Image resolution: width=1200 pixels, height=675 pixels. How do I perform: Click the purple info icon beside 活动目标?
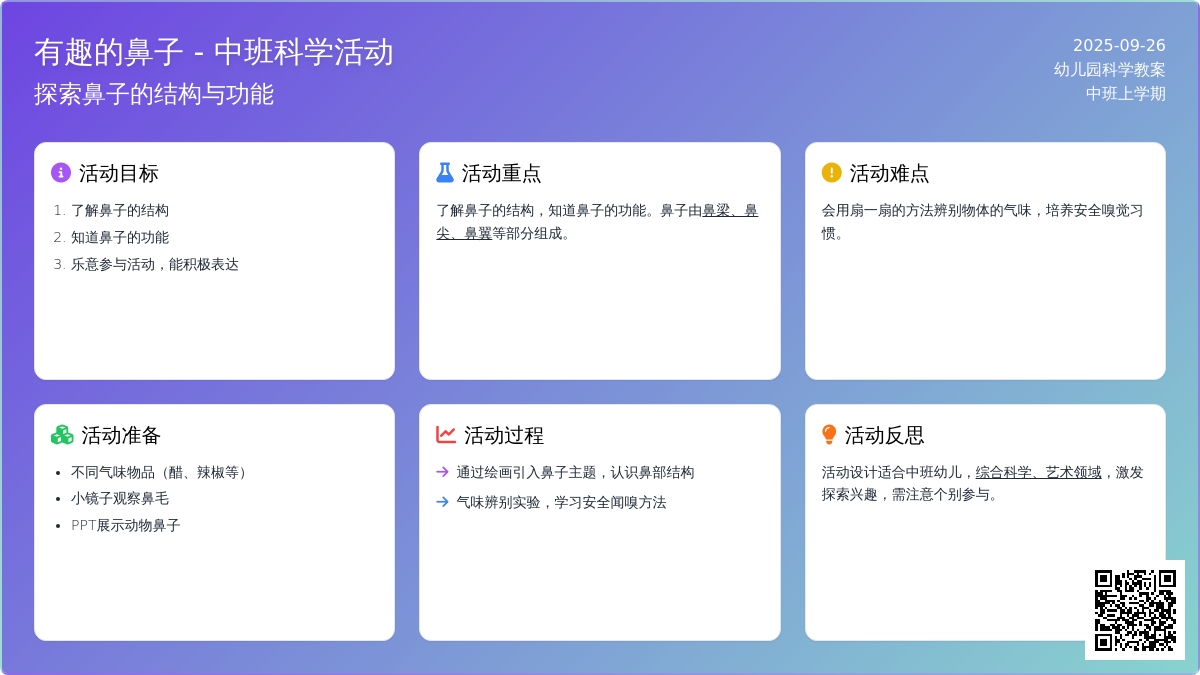tap(61, 173)
